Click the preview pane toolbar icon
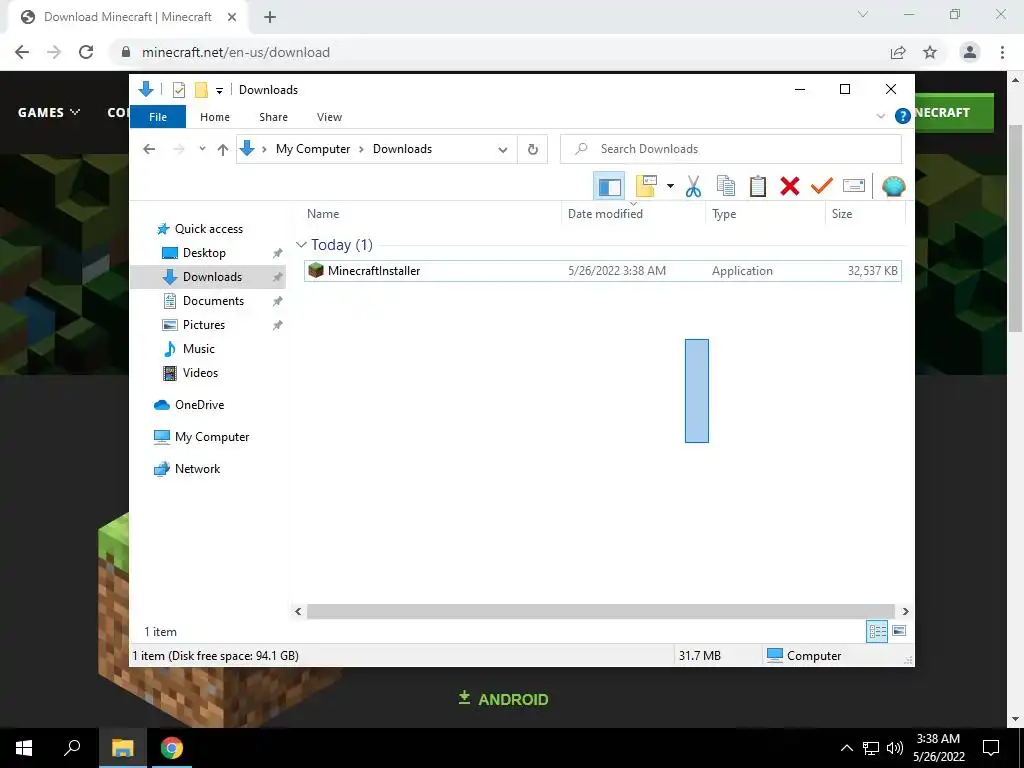The height and width of the screenshot is (768, 1024). point(609,187)
